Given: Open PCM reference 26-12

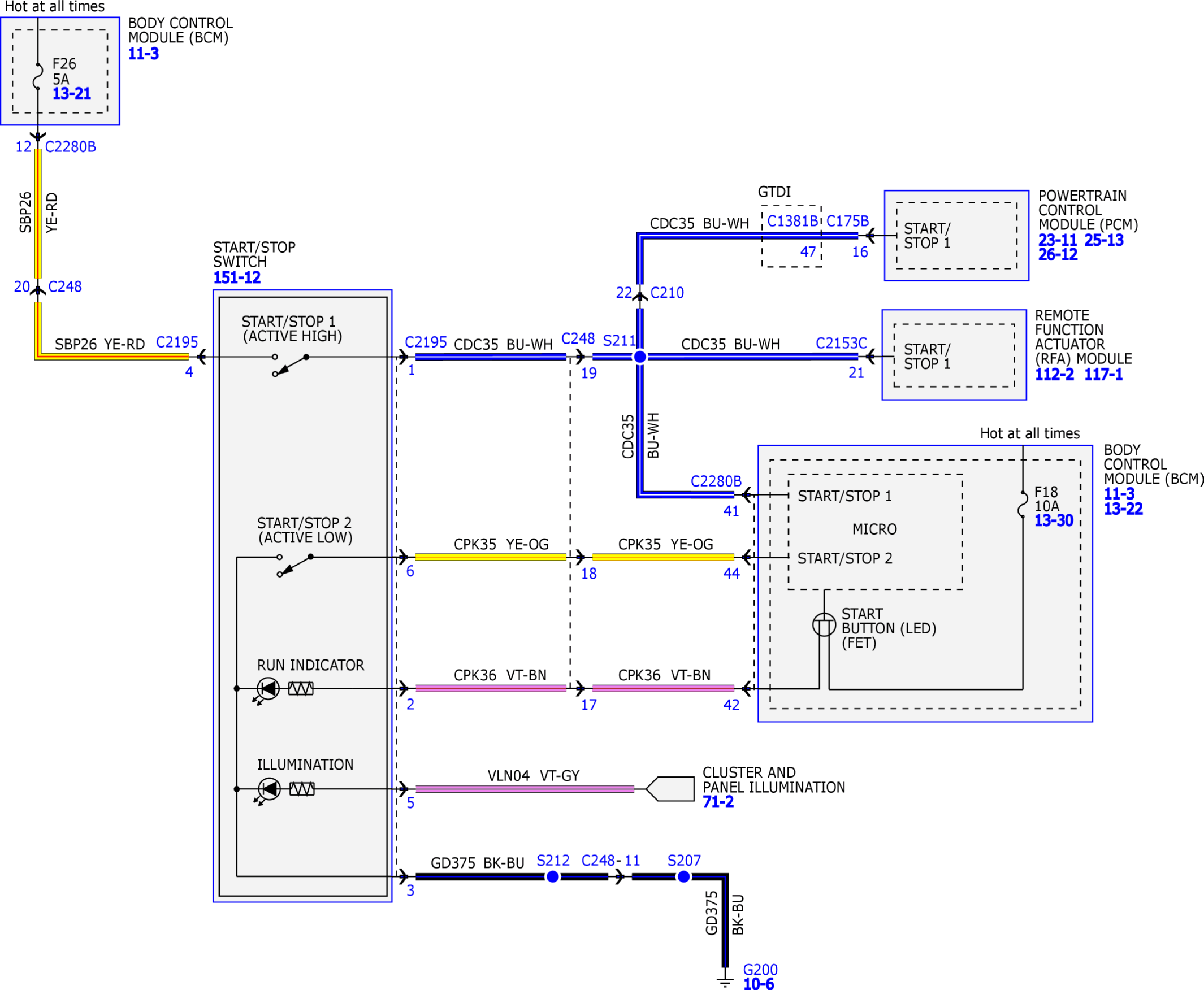Looking at the screenshot, I should [x=1058, y=255].
